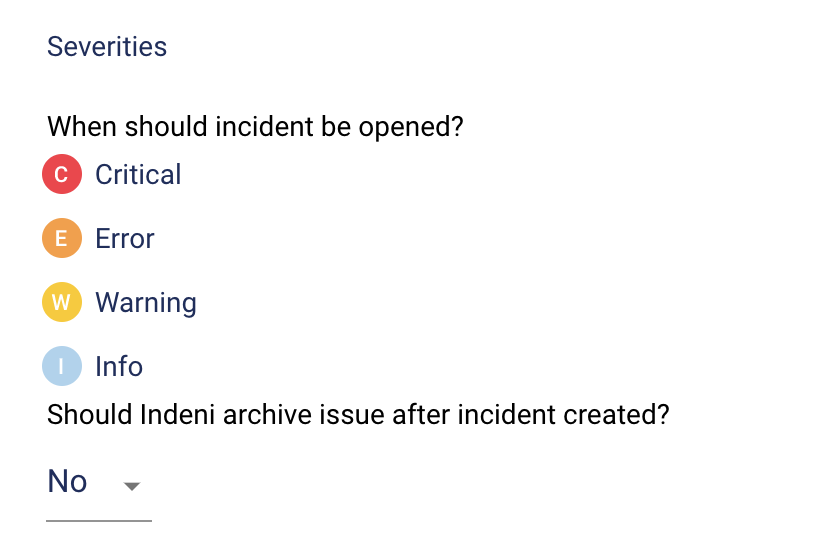Screen dimensions: 820x550
Task: Toggle the Error severity text label
Action: point(125,239)
